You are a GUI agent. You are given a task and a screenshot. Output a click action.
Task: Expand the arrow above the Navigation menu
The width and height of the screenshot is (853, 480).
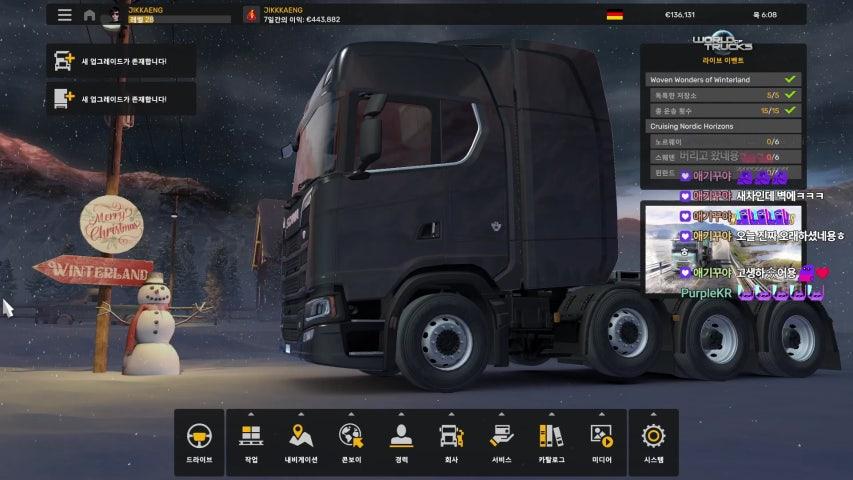pyautogui.click(x=300, y=414)
